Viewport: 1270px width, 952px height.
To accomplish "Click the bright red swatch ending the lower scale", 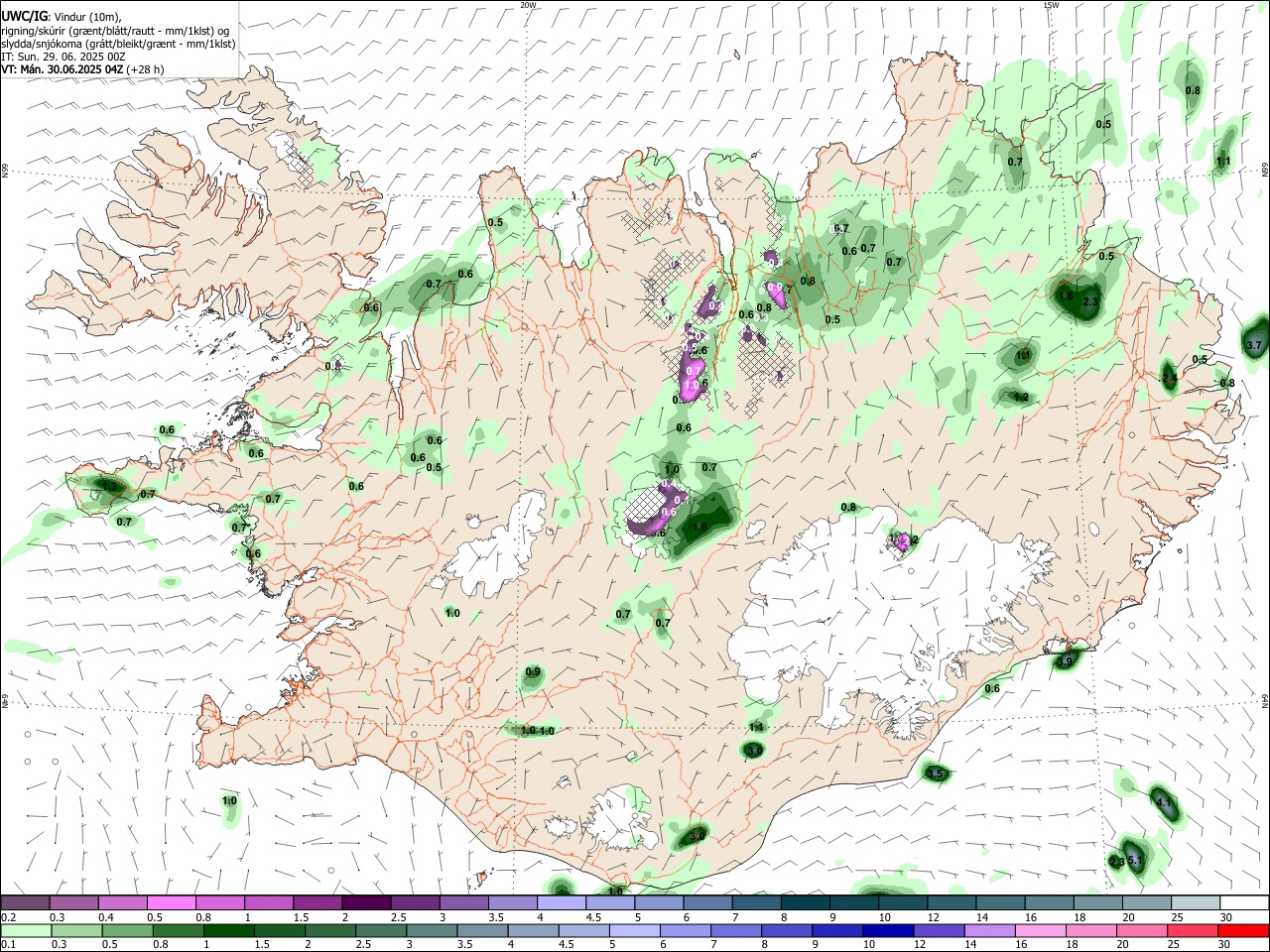I will click(1244, 930).
